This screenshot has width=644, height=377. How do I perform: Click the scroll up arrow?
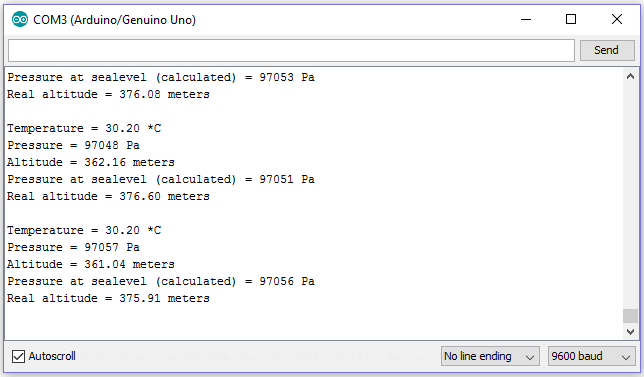(x=630, y=76)
